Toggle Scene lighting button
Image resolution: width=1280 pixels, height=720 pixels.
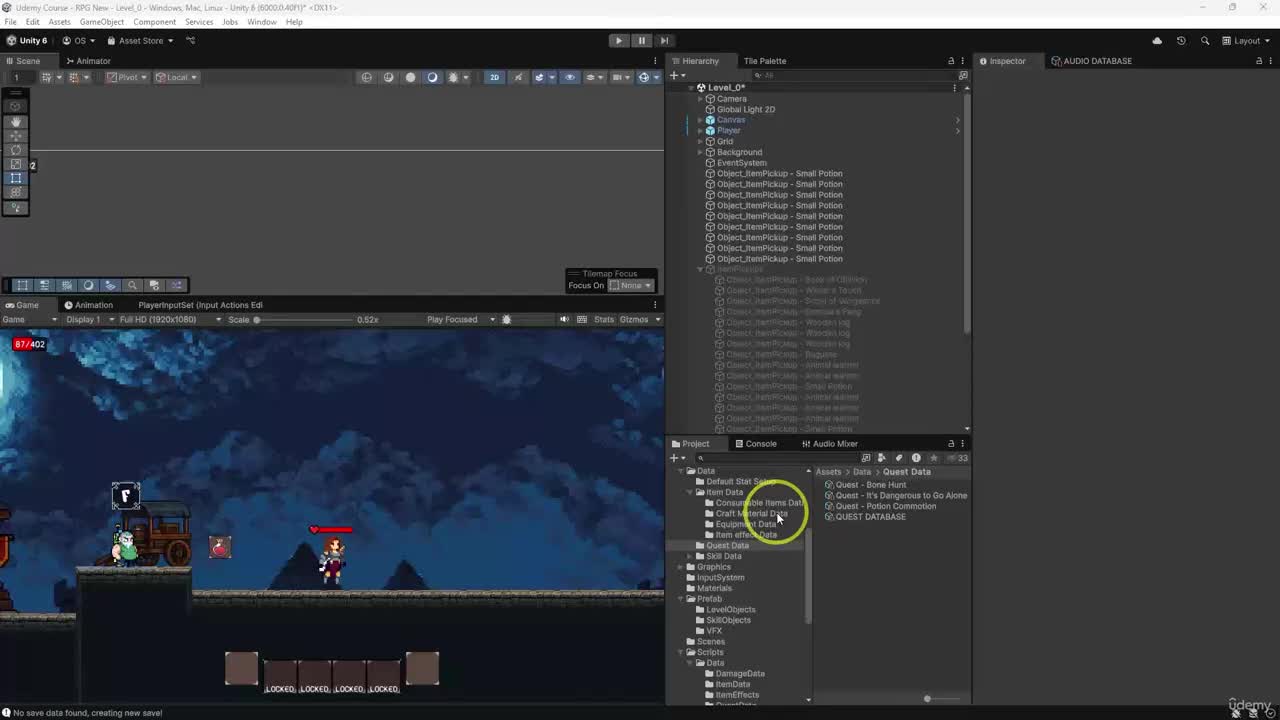518,77
